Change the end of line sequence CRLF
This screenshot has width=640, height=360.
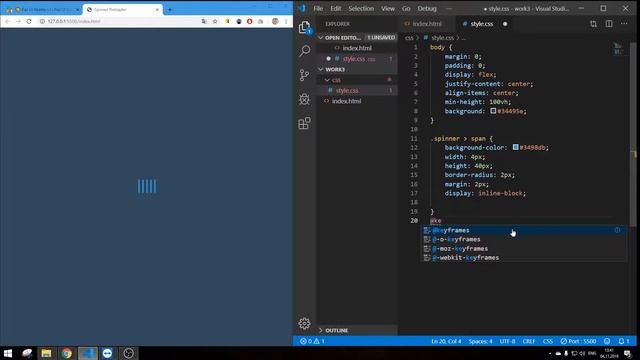tap(529, 341)
